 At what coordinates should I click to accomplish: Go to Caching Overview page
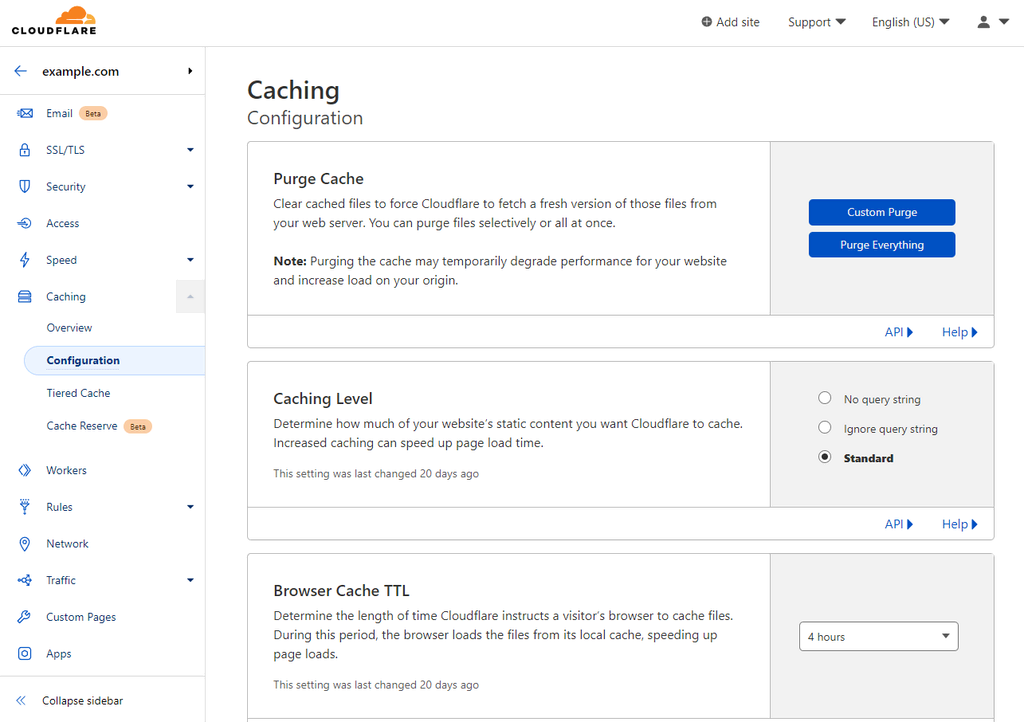69,328
